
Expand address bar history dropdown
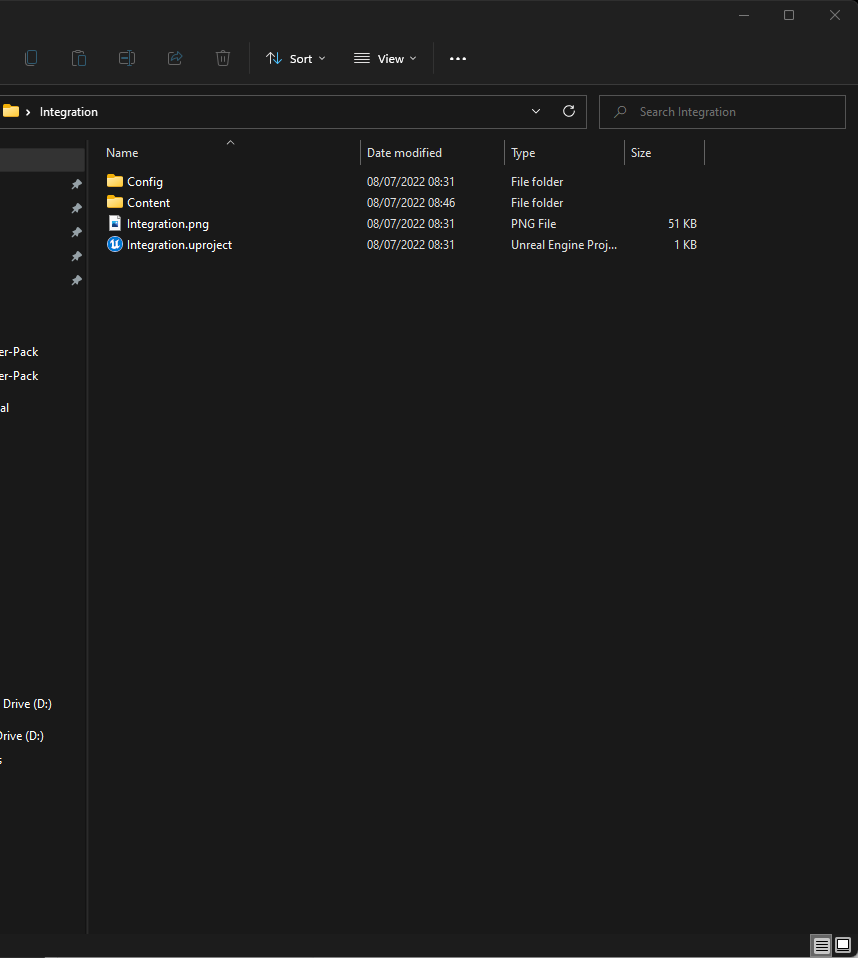point(536,112)
